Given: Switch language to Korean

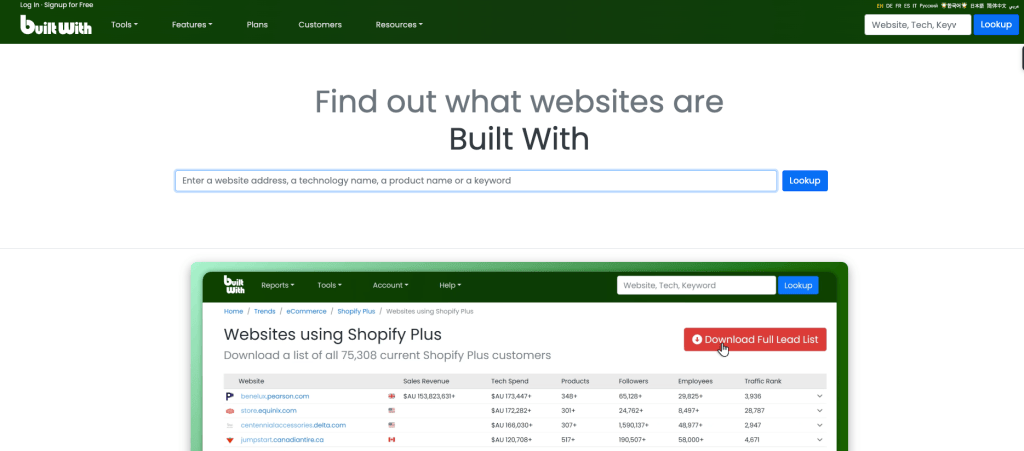Looking at the screenshot, I should [x=953, y=6].
